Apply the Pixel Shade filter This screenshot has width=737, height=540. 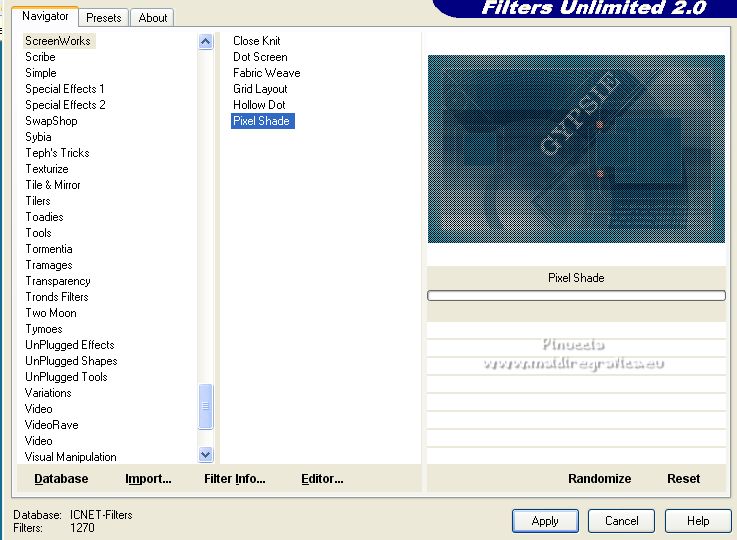545,521
